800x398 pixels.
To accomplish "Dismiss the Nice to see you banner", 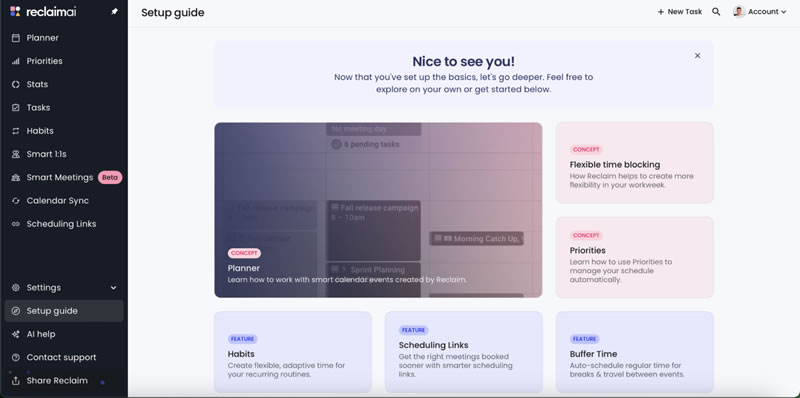I will 697,56.
